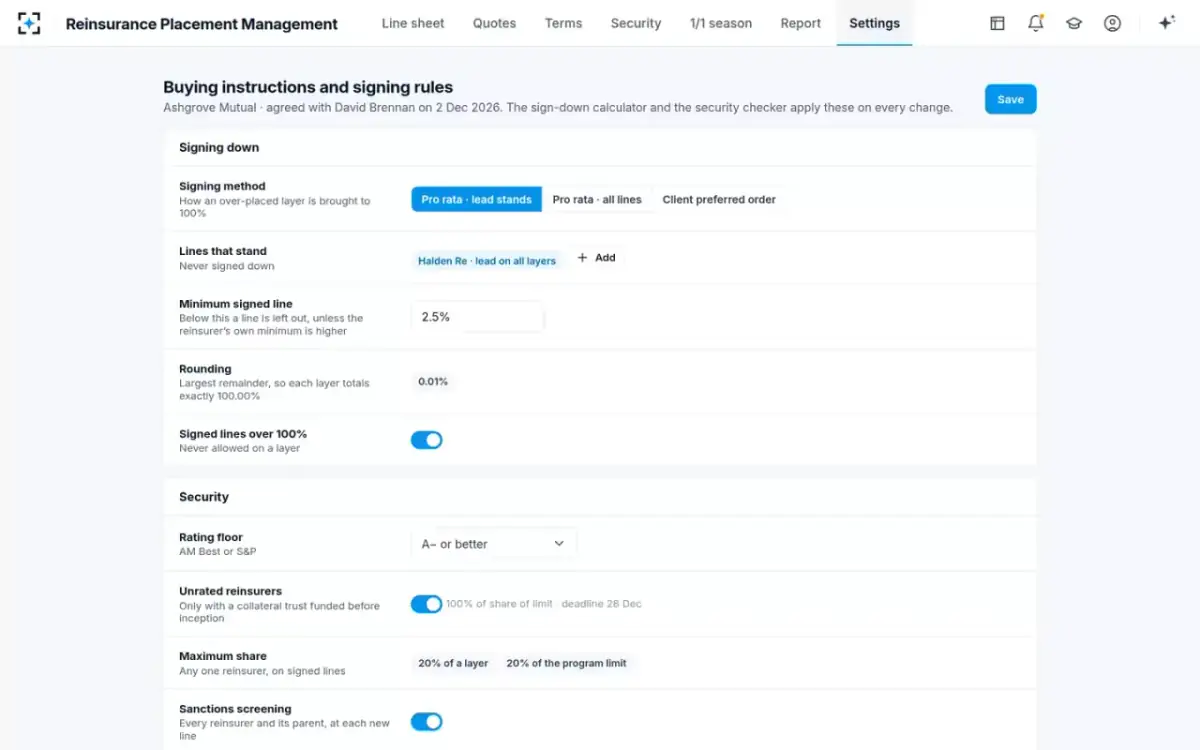The image size is (1200, 750).
Task: Click the Rounding label
Action: [x=205, y=369]
